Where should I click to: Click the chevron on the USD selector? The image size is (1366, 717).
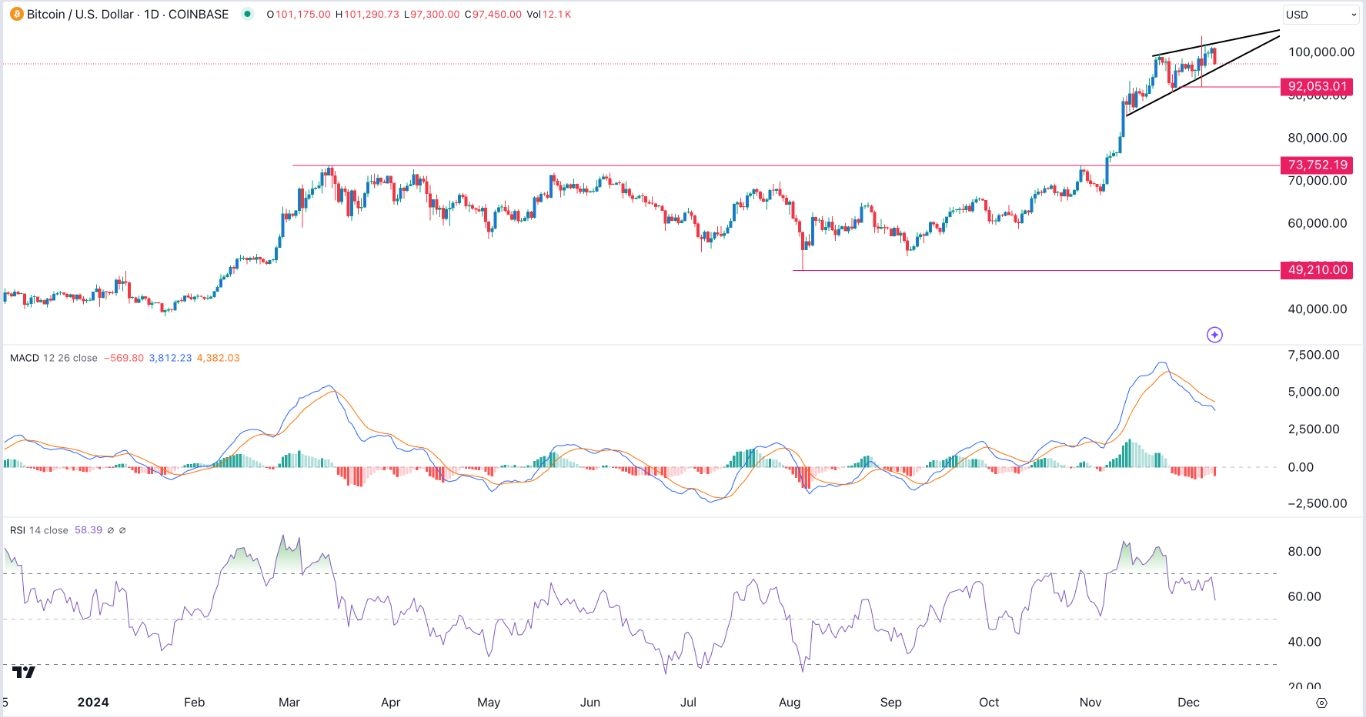1352,14
